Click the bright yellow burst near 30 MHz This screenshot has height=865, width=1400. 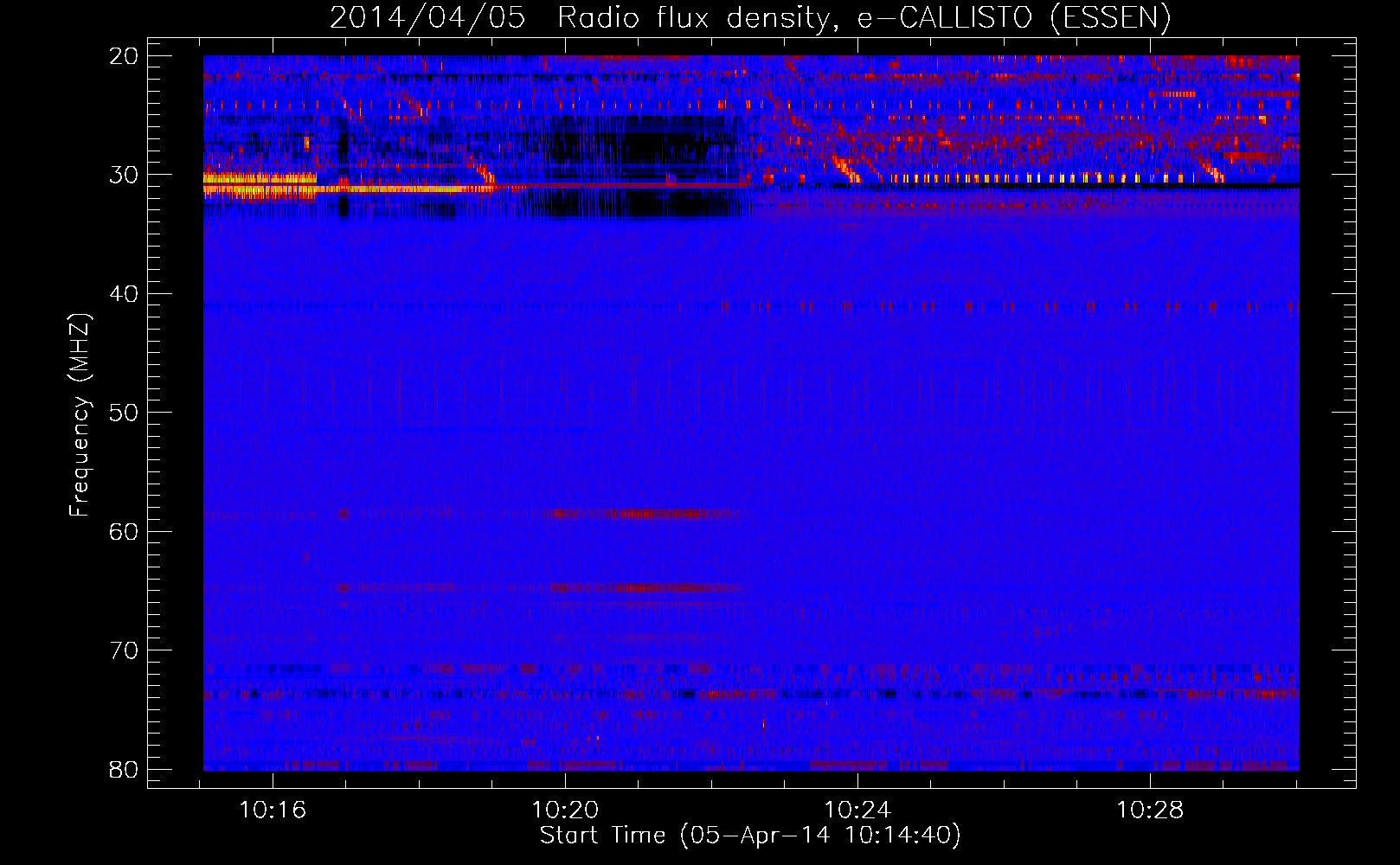260,183
